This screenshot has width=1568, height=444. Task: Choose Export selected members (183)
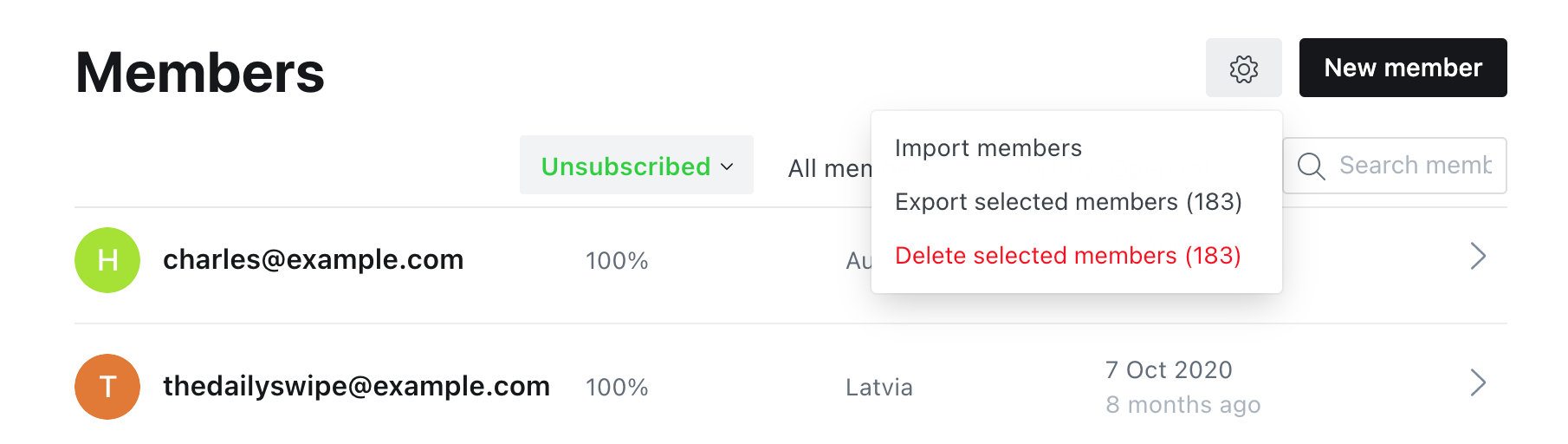point(1068,202)
